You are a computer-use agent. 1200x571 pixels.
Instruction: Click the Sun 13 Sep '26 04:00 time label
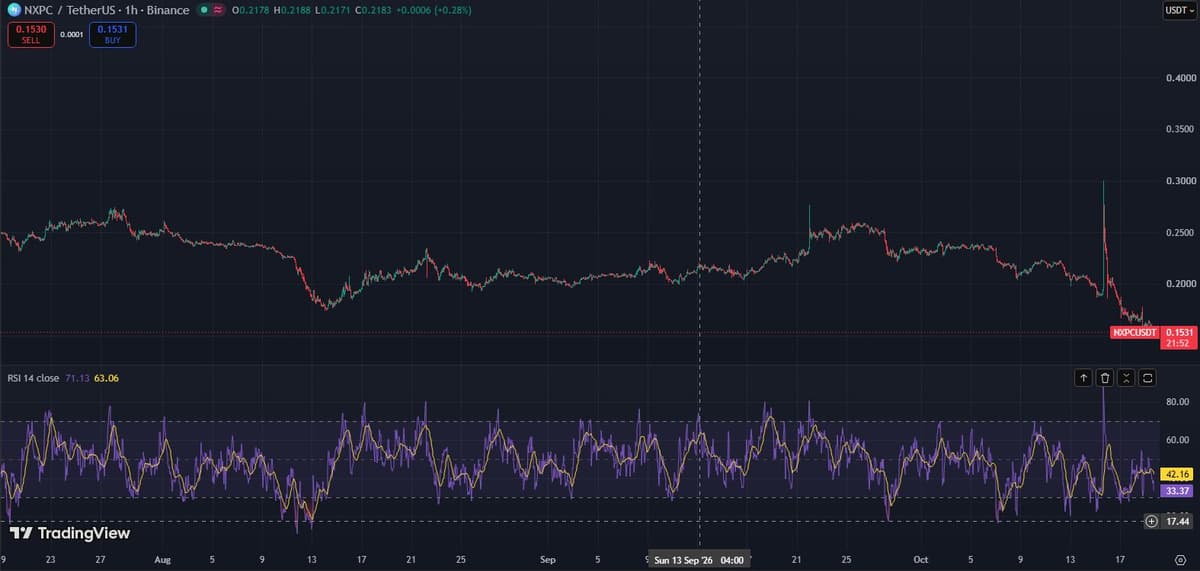pyautogui.click(x=698, y=560)
